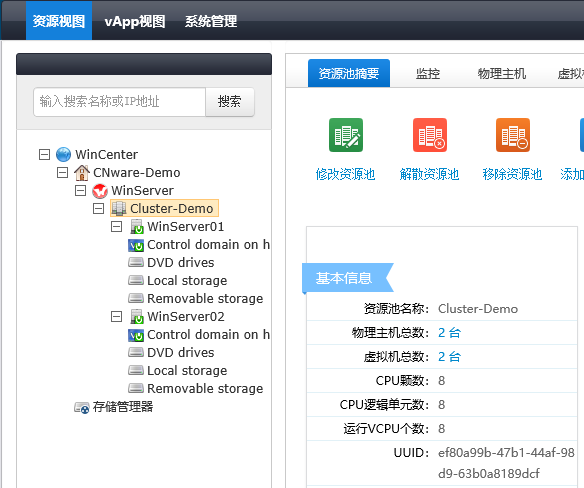Open the 系统管理 top tab
This screenshot has width=584, height=488.
[x=211, y=21]
